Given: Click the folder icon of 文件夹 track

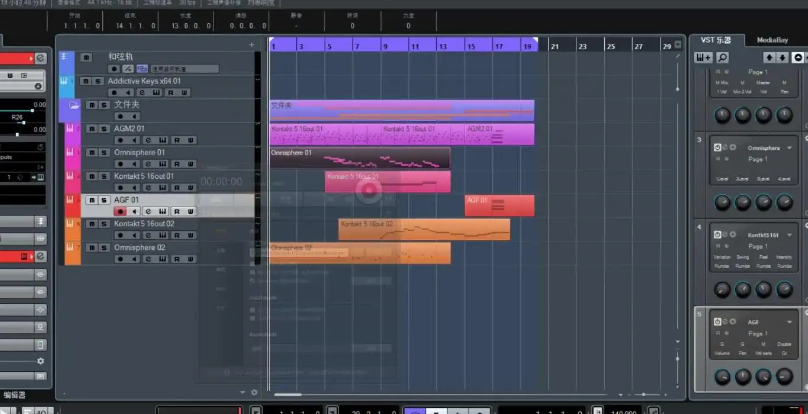Looking at the screenshot, I should (x=75, y=106).
